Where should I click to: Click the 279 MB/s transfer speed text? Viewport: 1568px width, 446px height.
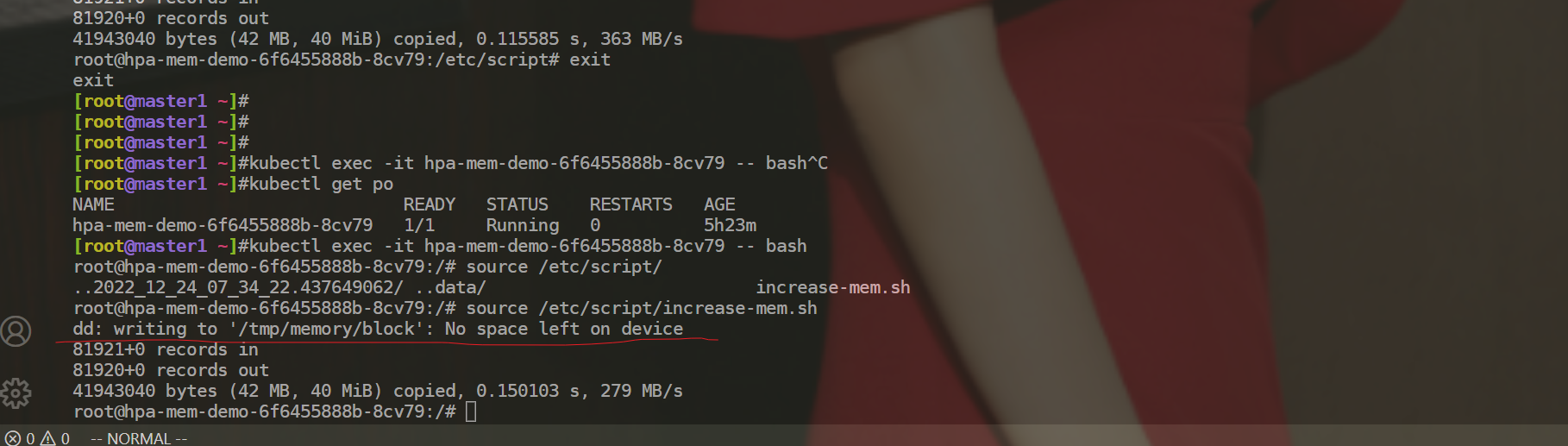642,391
